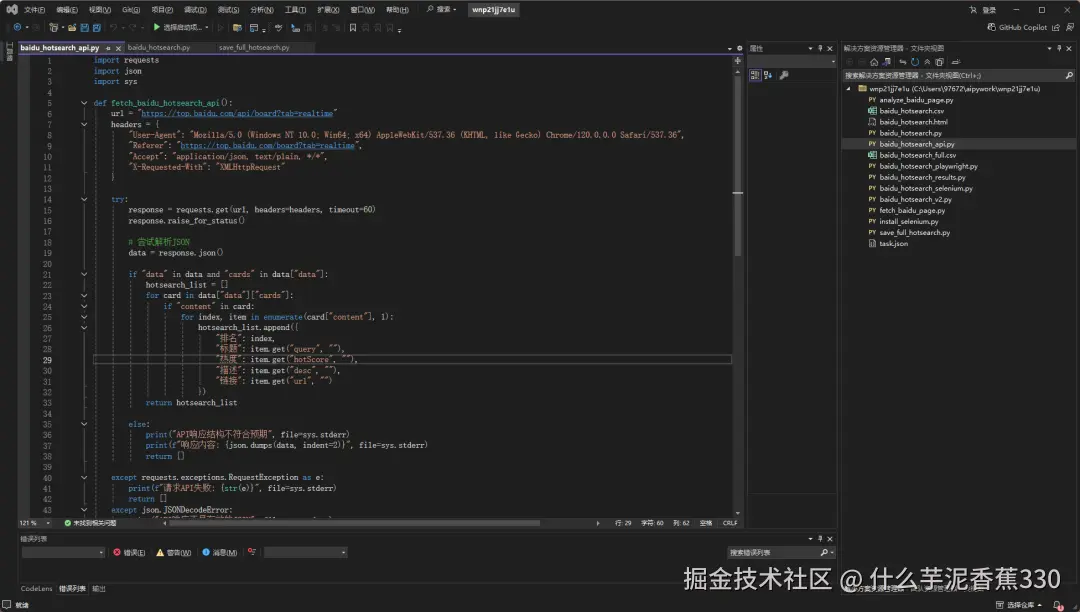Click the 选择仓库 select repository button
Image resolution: width=1080 pixels, height=612 pixels.
1019,605
